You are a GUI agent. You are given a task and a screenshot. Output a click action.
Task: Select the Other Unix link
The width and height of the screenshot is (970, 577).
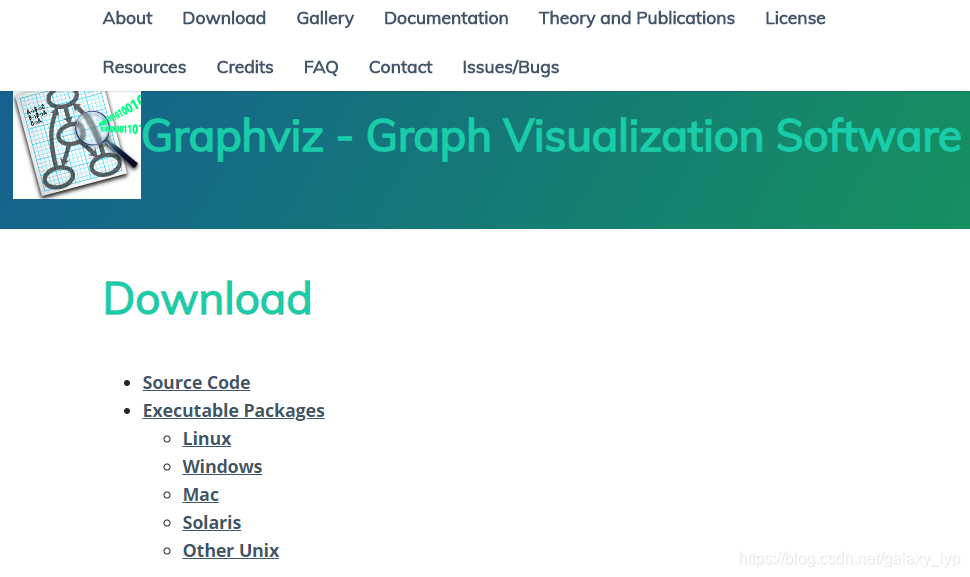[x=230, y=550]
